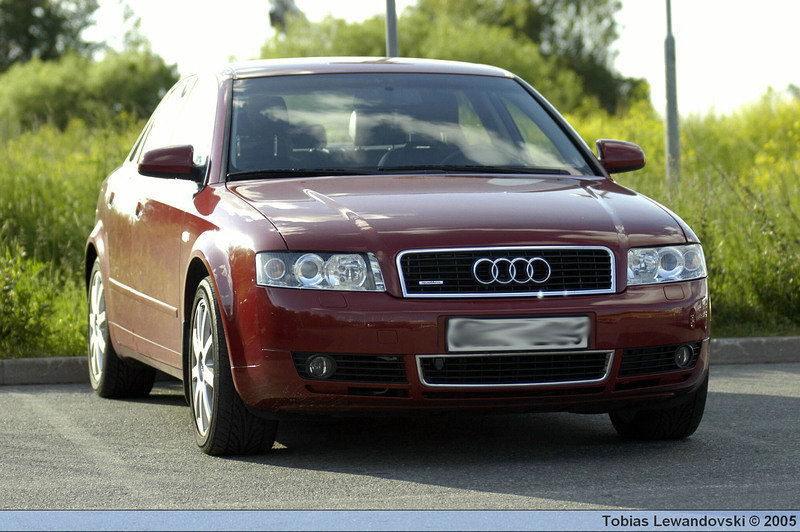This screenshot has height=532, width=800.
Task: Click the lower center air intake grille
Action: tap(514, 369)
